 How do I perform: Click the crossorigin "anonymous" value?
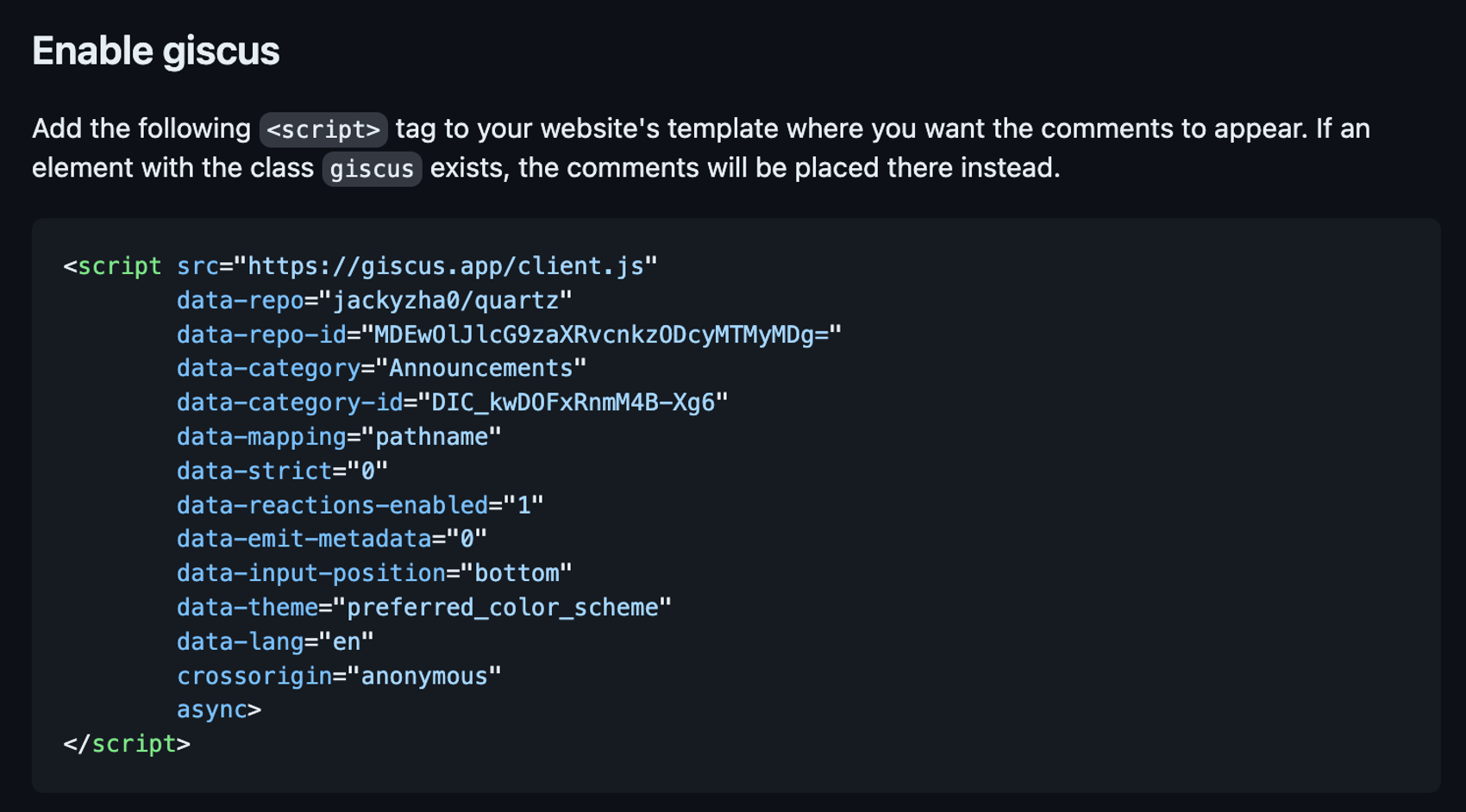pos(423,676)
